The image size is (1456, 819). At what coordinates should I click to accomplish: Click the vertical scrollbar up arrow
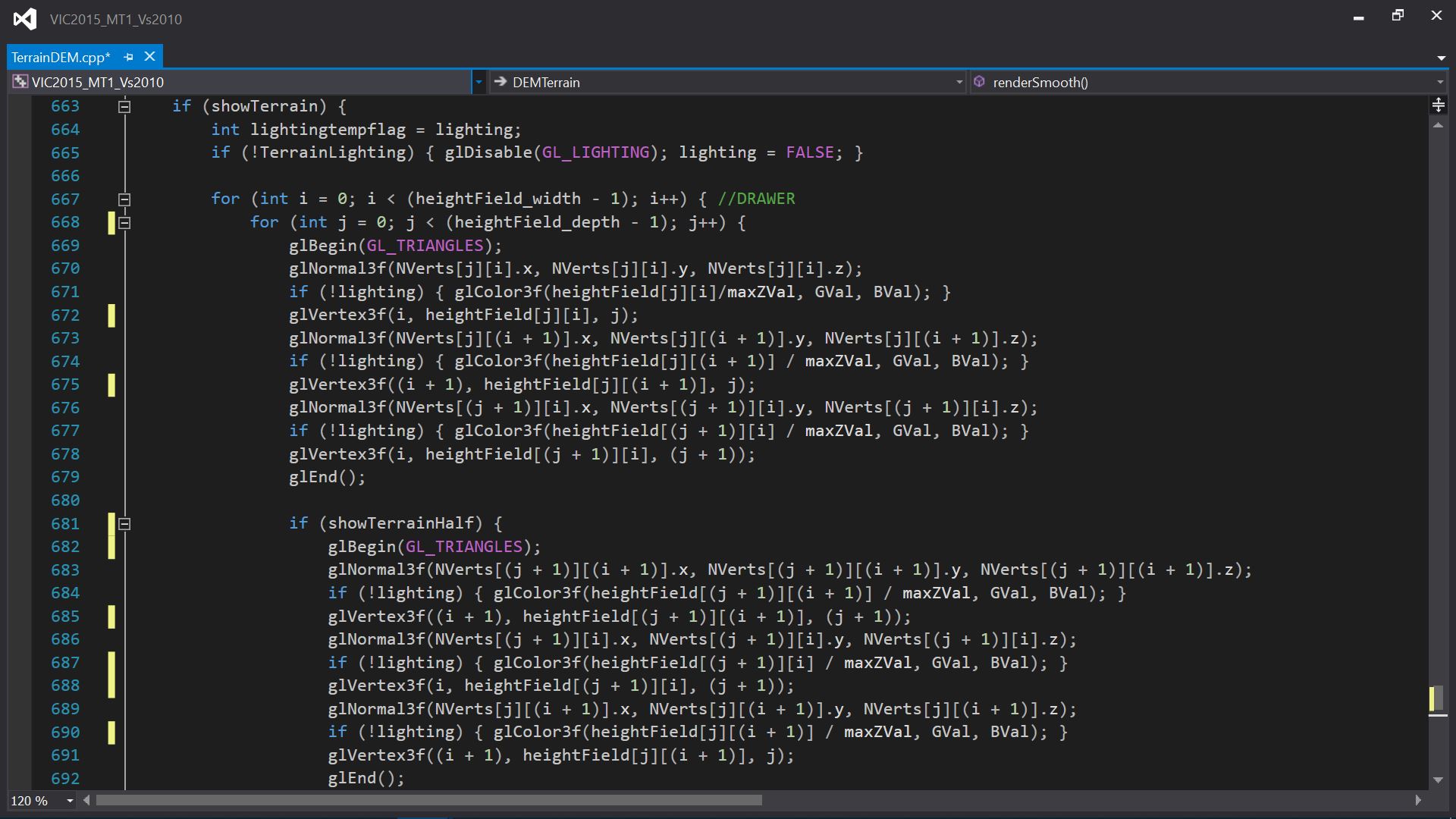click(x=1438, y=125)
